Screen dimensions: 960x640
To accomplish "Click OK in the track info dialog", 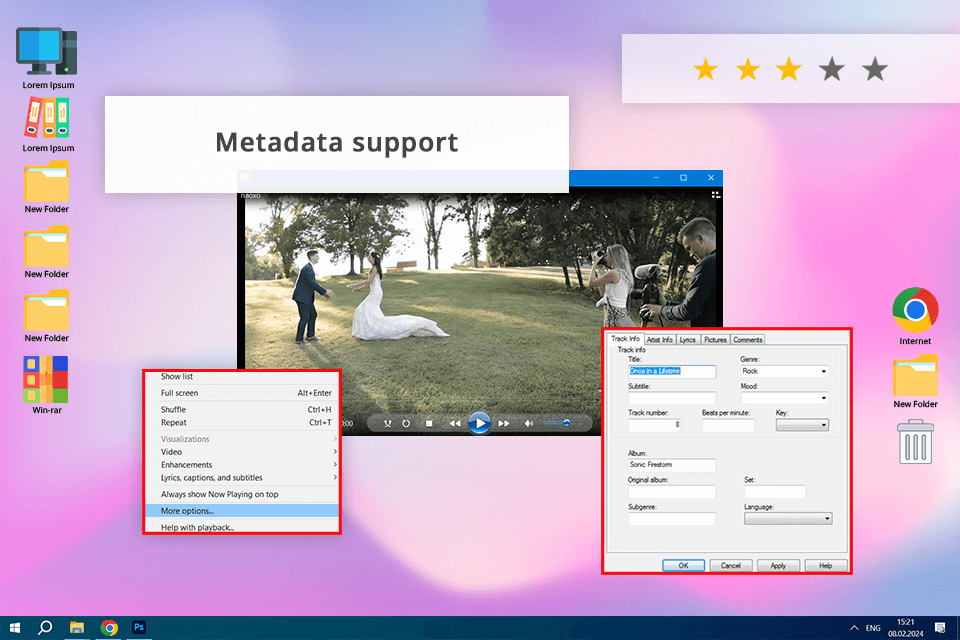I will tap(683, 565).
